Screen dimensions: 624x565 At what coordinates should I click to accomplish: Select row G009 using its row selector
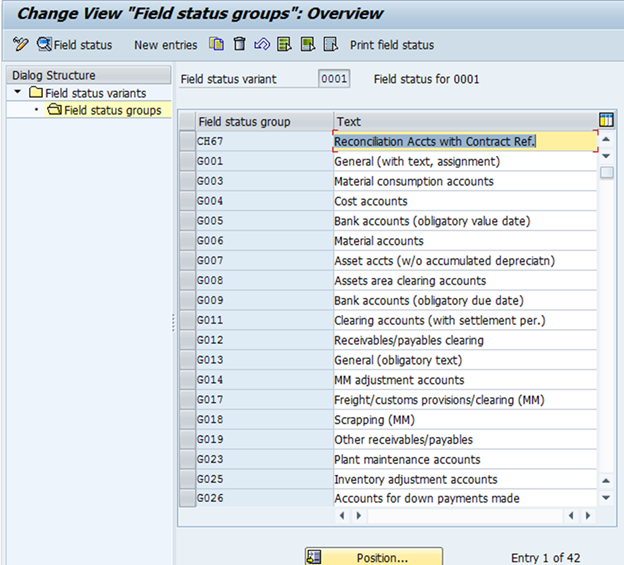tap(187, 300)
